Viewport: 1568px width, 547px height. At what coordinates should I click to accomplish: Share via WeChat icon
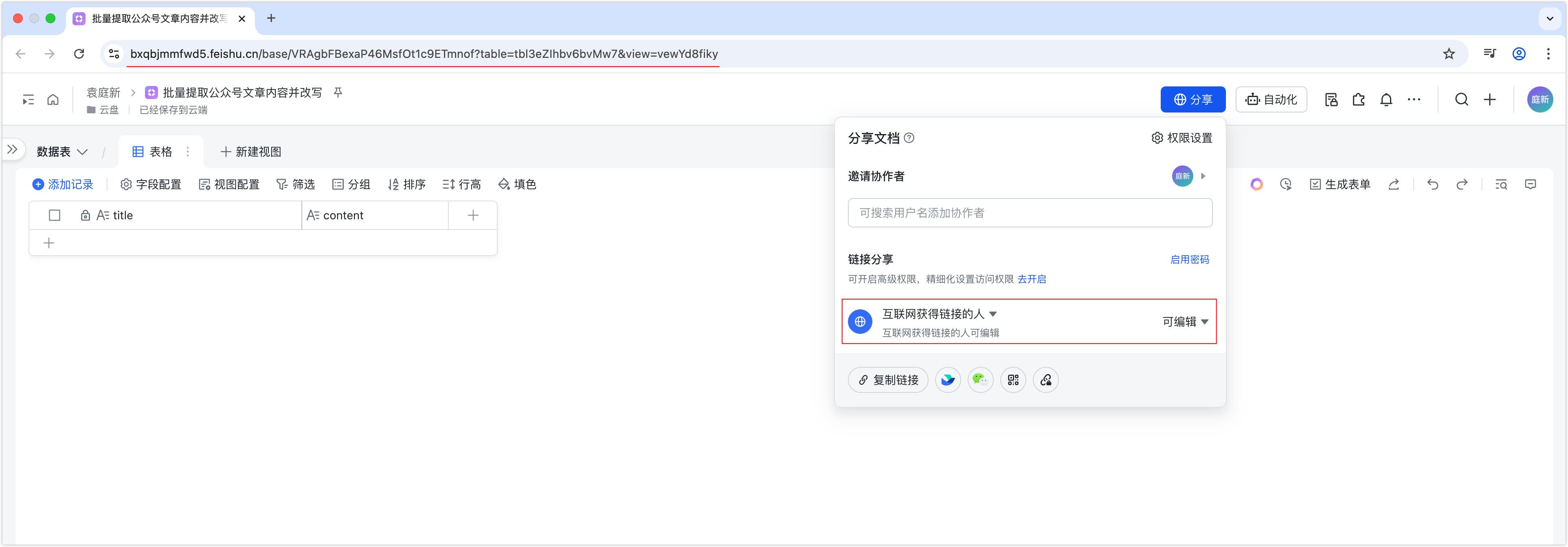(980, 380)
